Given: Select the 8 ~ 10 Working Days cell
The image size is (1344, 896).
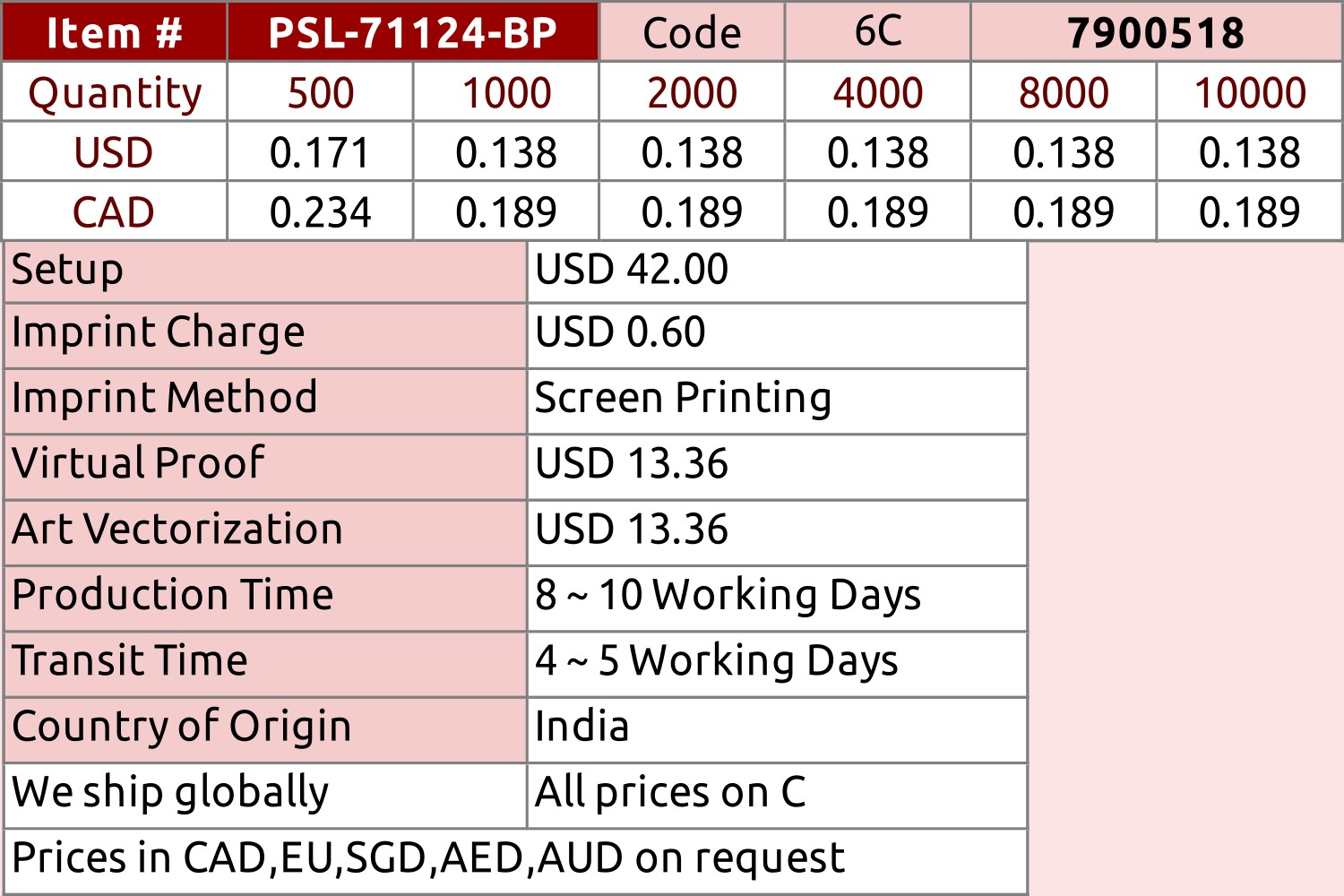Looking at the screenshot, I should [777, 599].
